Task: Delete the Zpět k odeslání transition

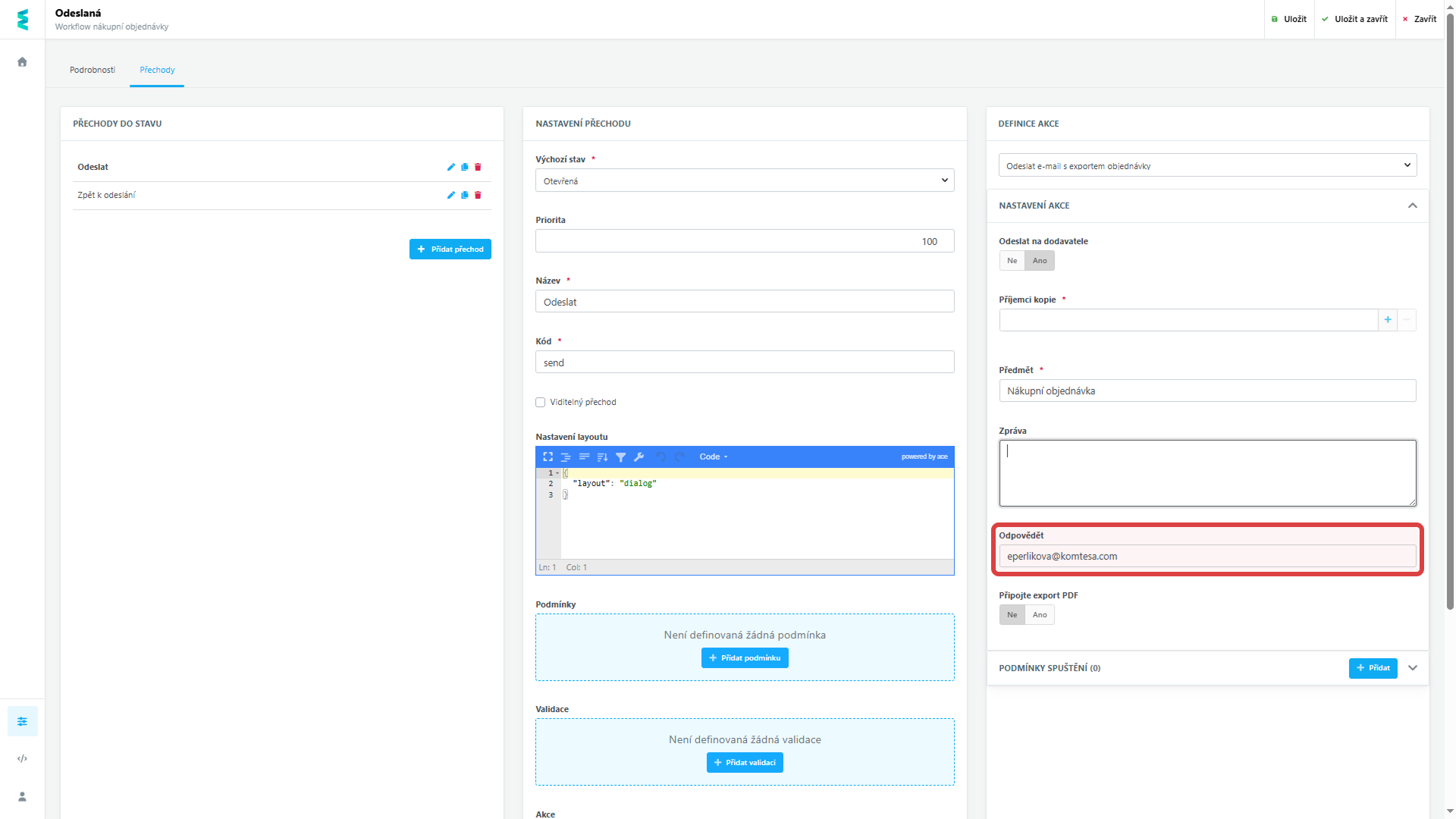Action: coord(478,195)
